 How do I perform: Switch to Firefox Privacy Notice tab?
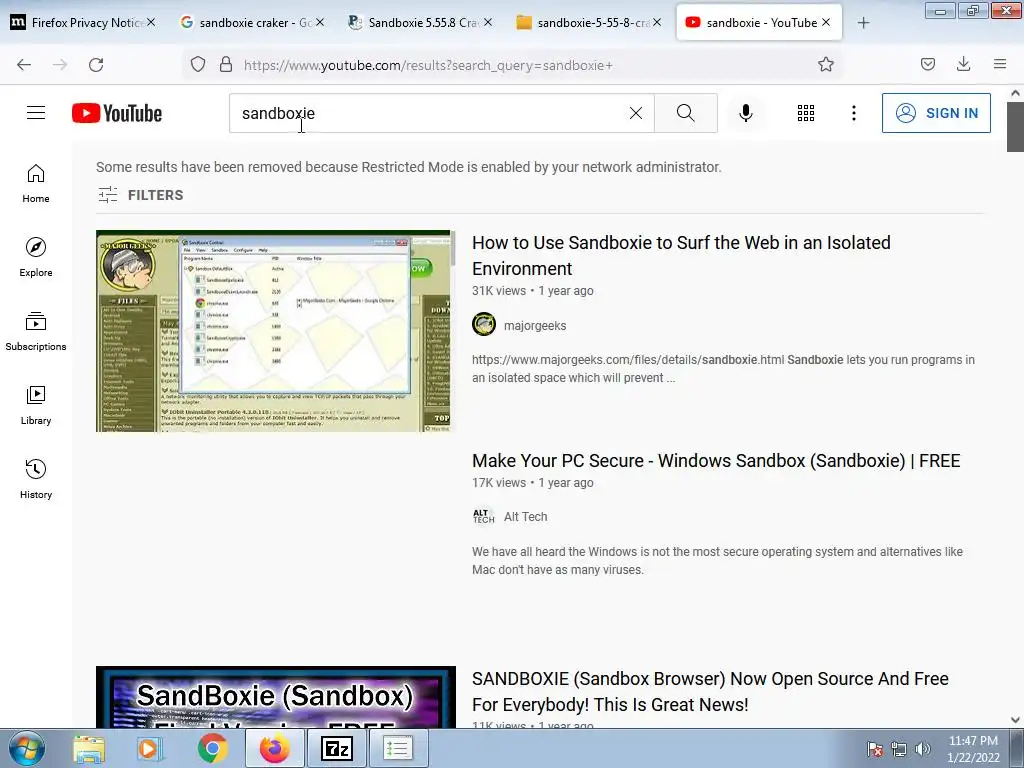pyautogui.click(x=76, y=23)
